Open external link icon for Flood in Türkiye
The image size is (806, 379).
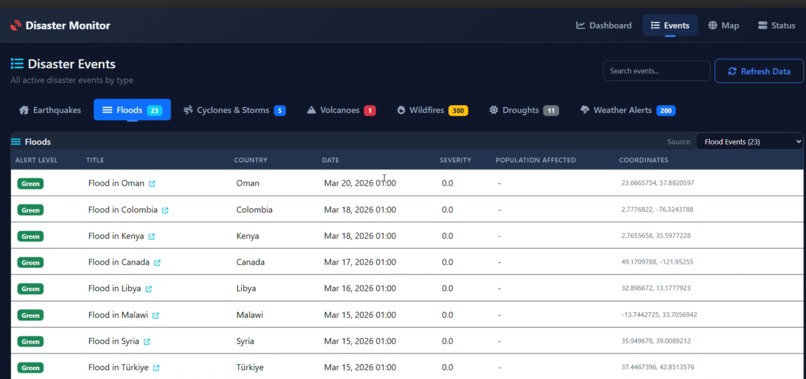156,368
